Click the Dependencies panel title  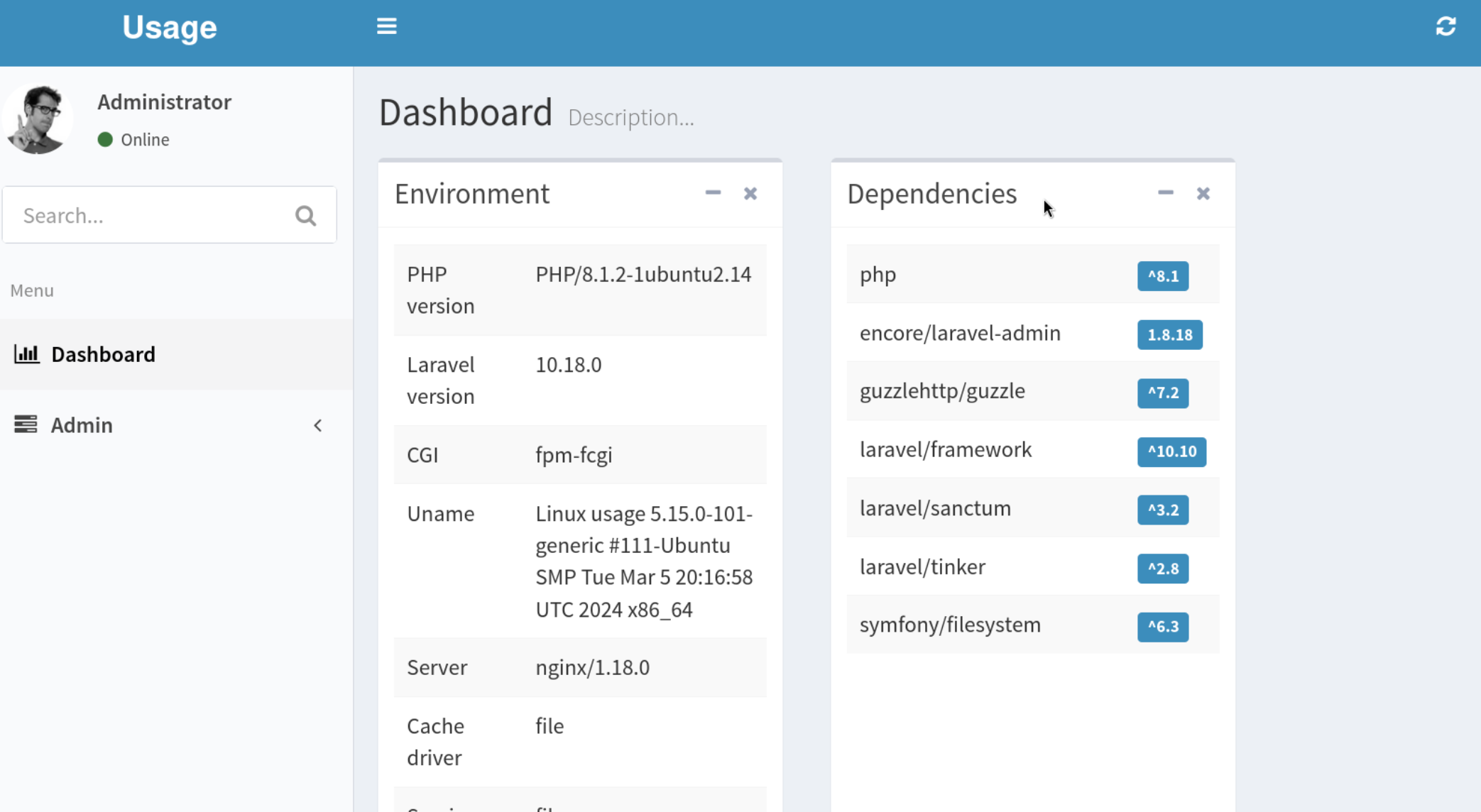931,193
